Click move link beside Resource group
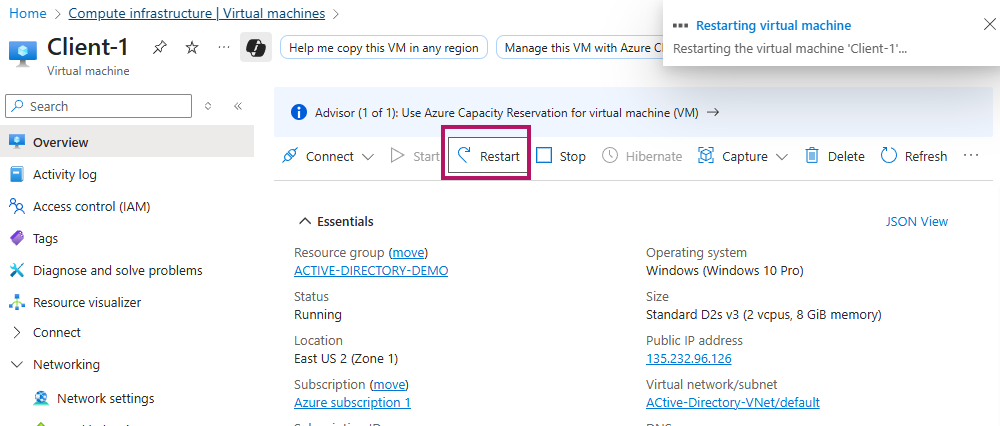This screenshot has height=426, width=1000. (408, 252)
